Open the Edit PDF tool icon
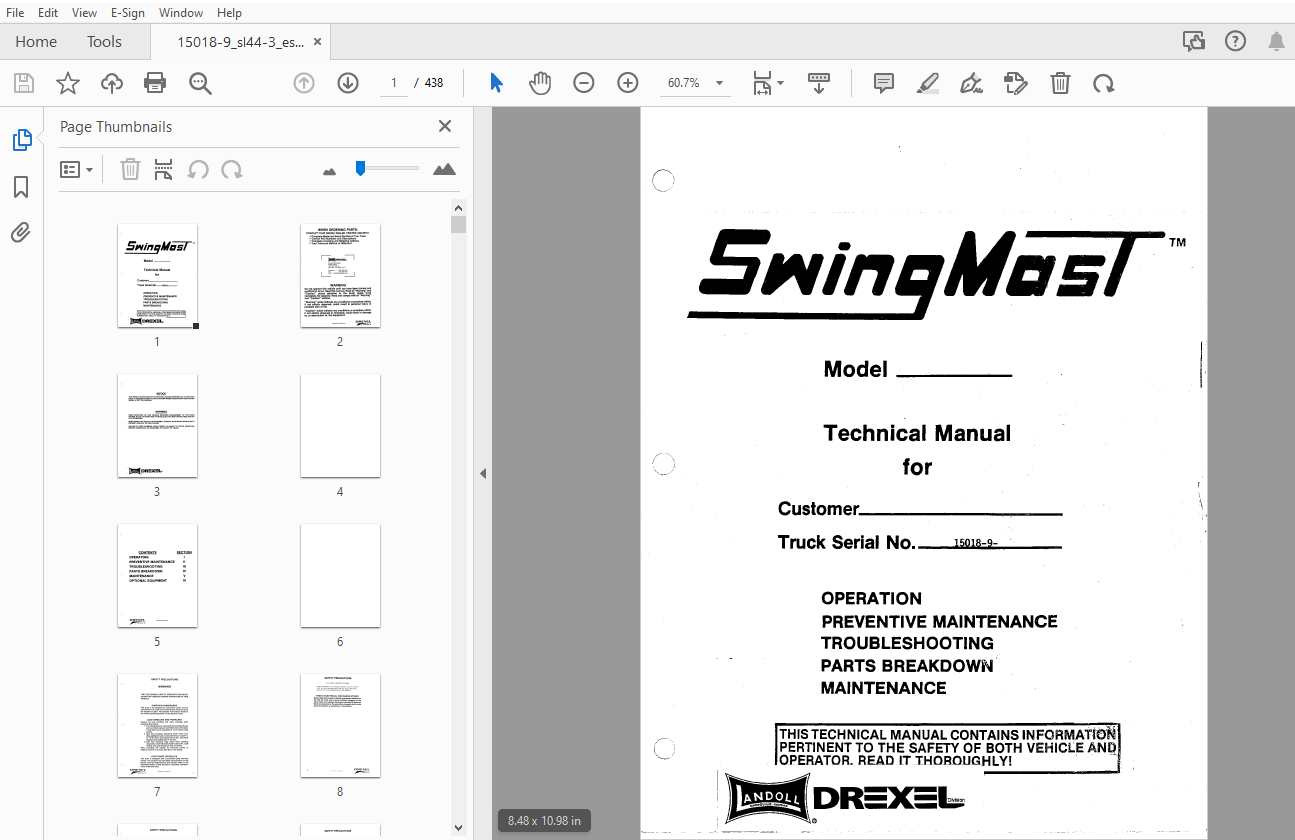 pyautogui.click(x=1015, y=83)
